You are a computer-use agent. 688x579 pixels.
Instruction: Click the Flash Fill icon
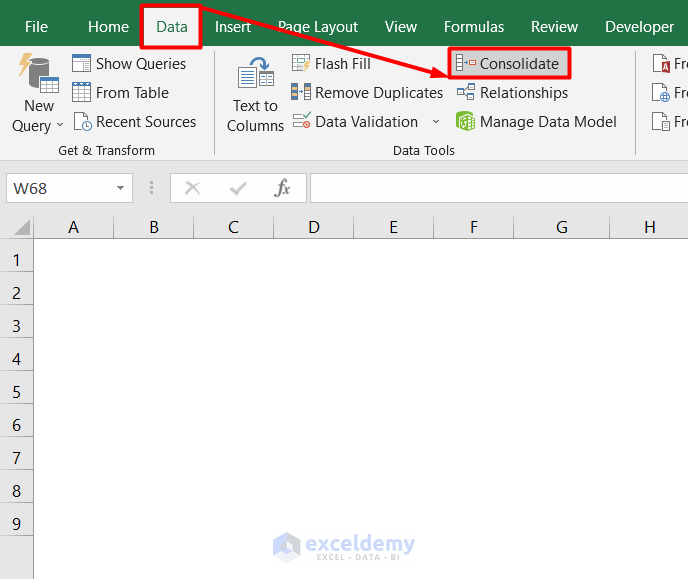(x=301, y=63)
